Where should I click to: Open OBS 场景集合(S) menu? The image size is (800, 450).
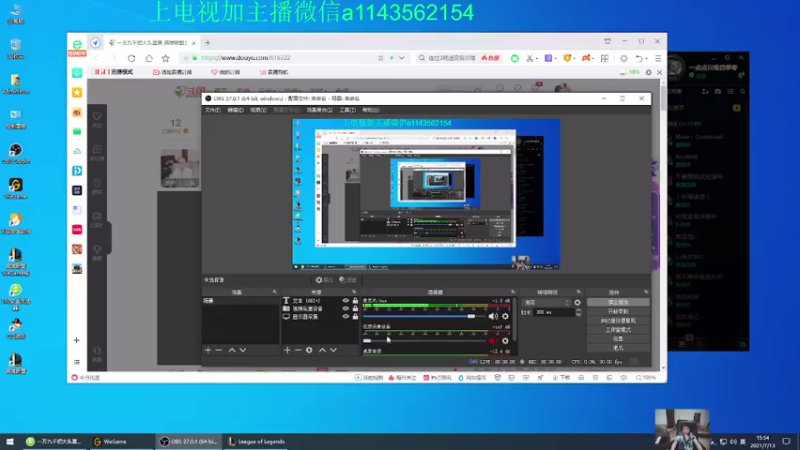(x=319, y=110)
